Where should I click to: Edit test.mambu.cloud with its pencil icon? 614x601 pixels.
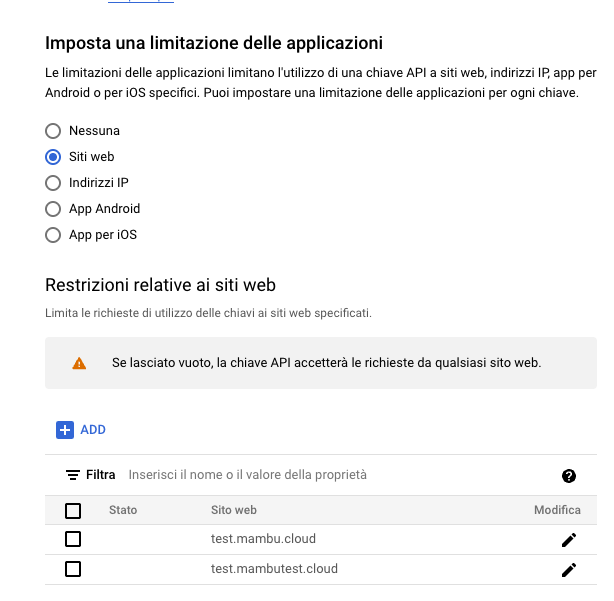click(569, 540)
